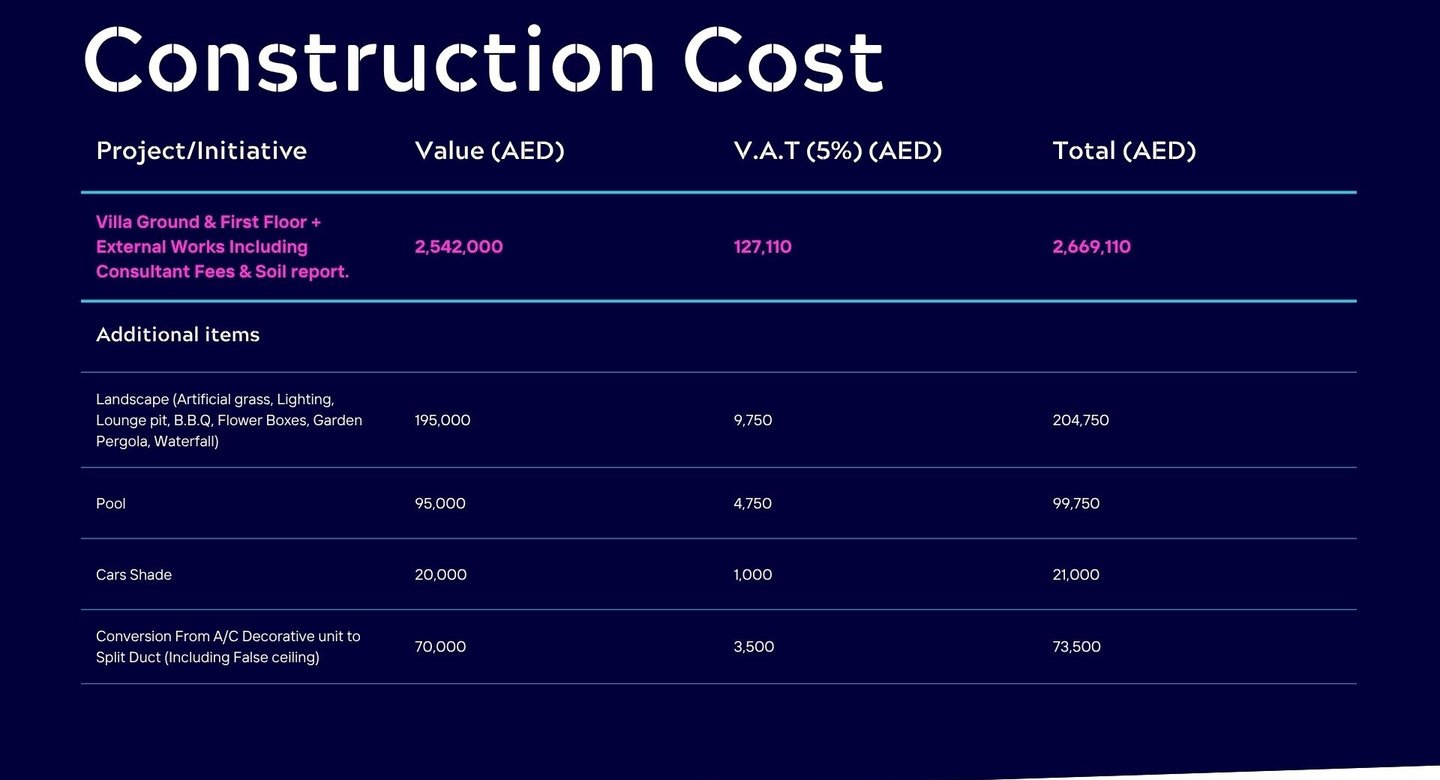Select the Cars Shade row label

pyautogui.click(x=134, y=575)
